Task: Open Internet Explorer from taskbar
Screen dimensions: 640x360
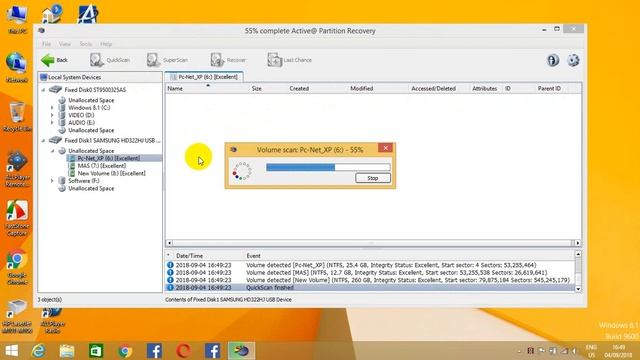Action: click(39, 351)
